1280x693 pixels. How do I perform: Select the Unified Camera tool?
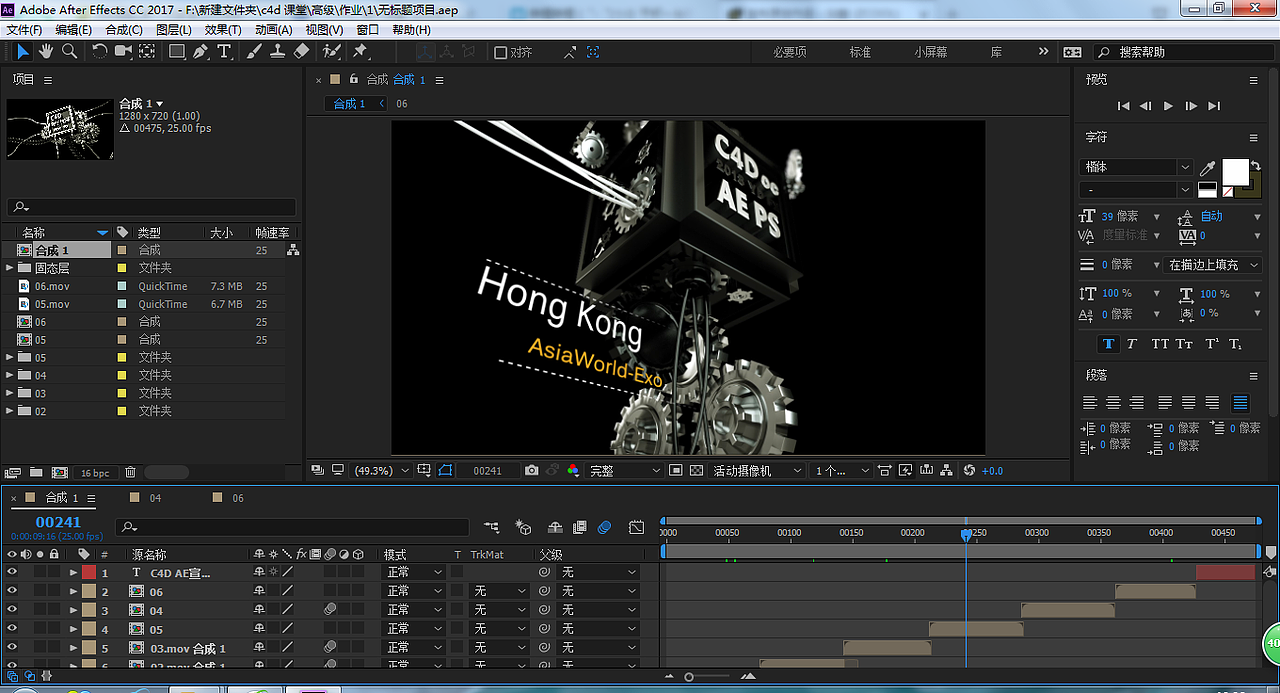[x=123, y=51]
